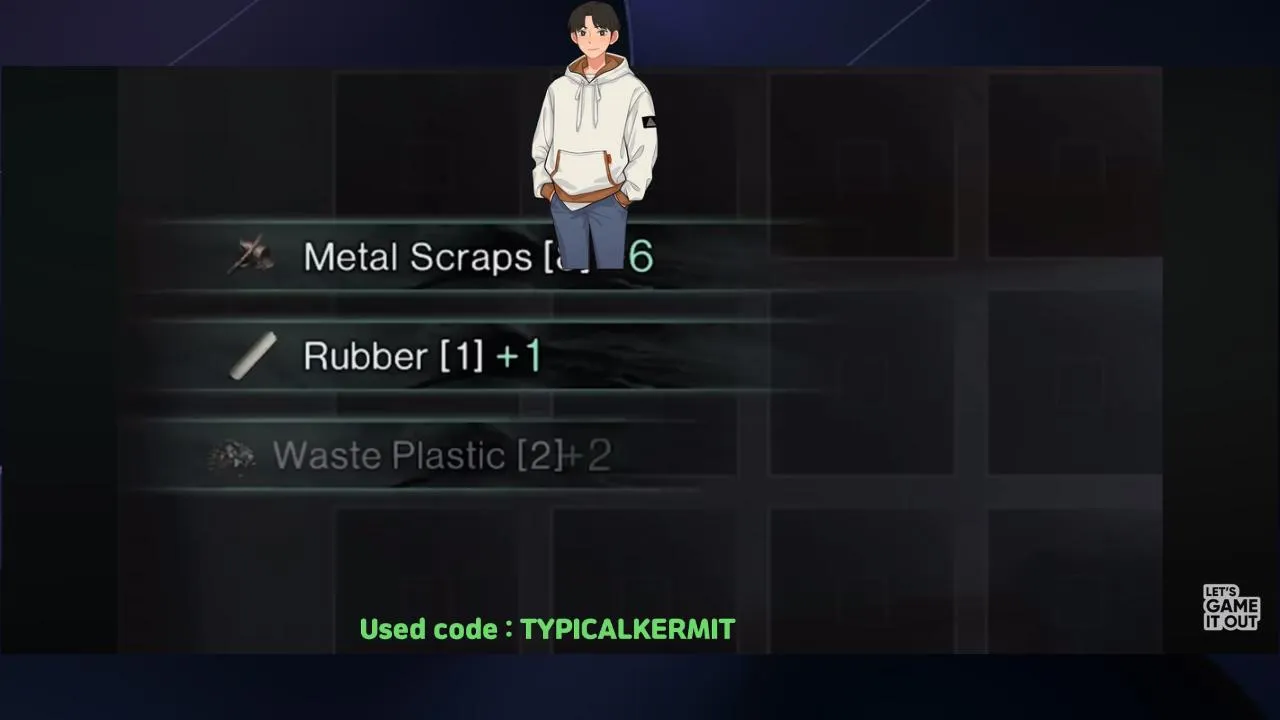This screenshot has height=720, width=1280.
Task: Click the +2 Waste Plastic gain count
Action: click(x=588, y=456)
